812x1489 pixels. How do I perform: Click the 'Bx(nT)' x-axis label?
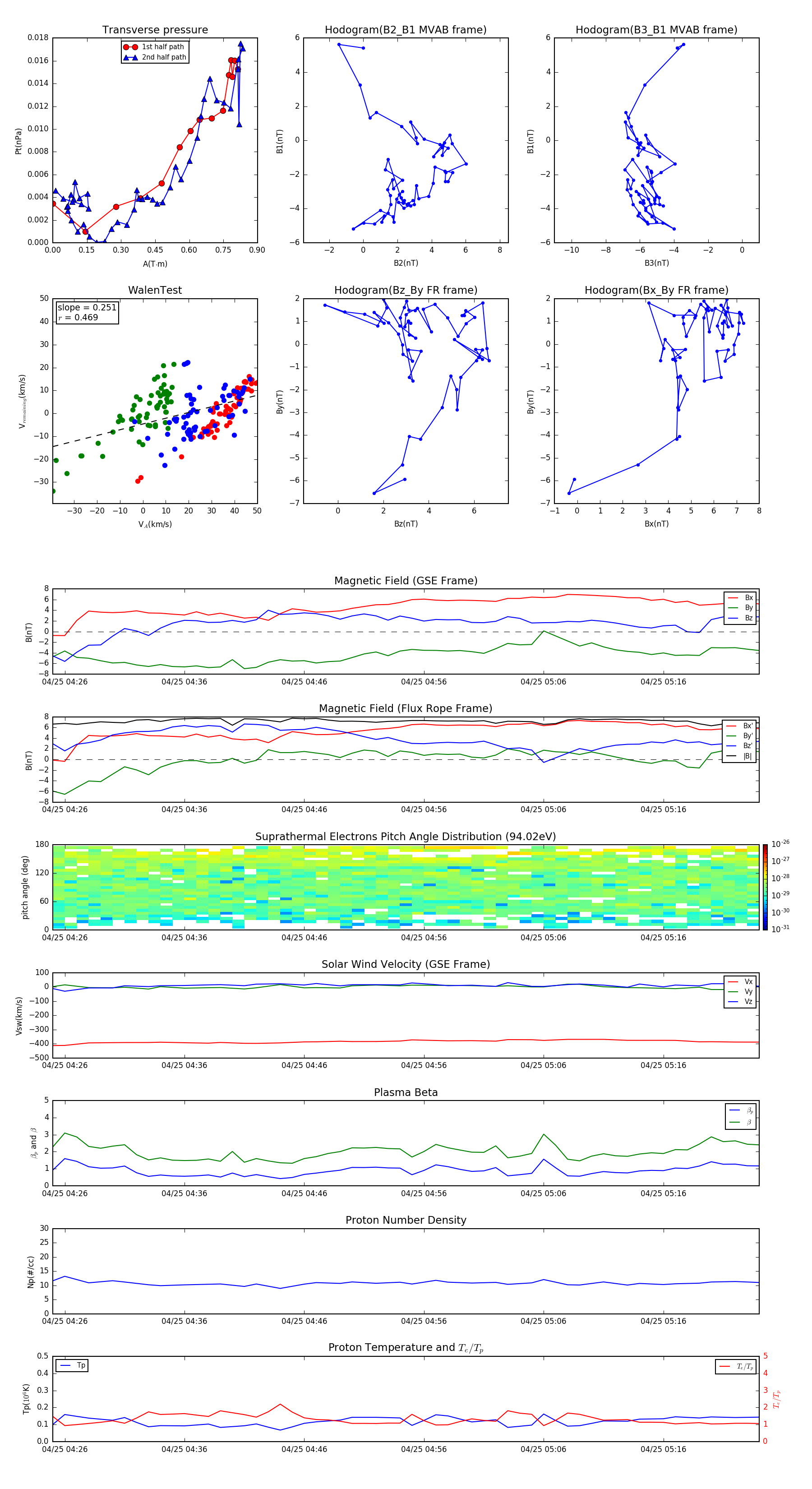pyautogui.click(x=656, y=524)
